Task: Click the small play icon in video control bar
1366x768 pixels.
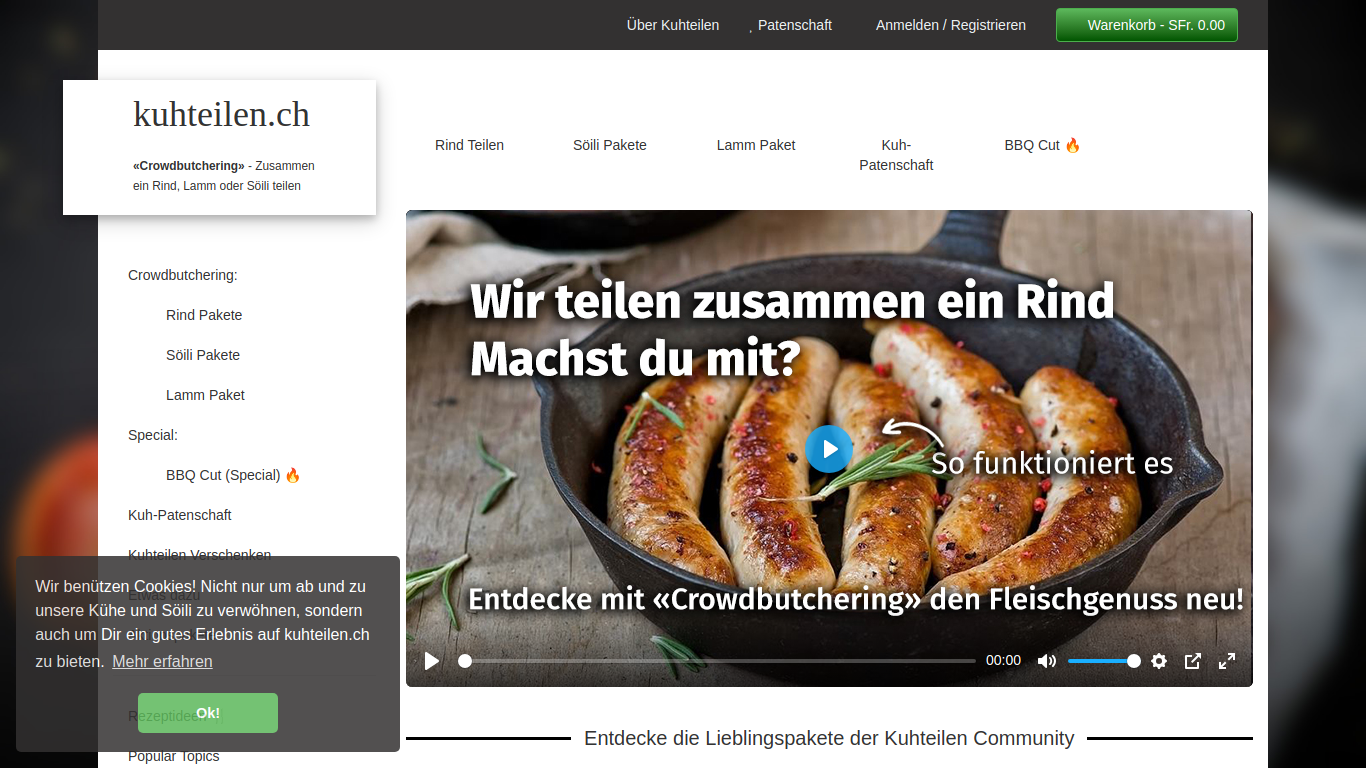Action: coord(432,661)
